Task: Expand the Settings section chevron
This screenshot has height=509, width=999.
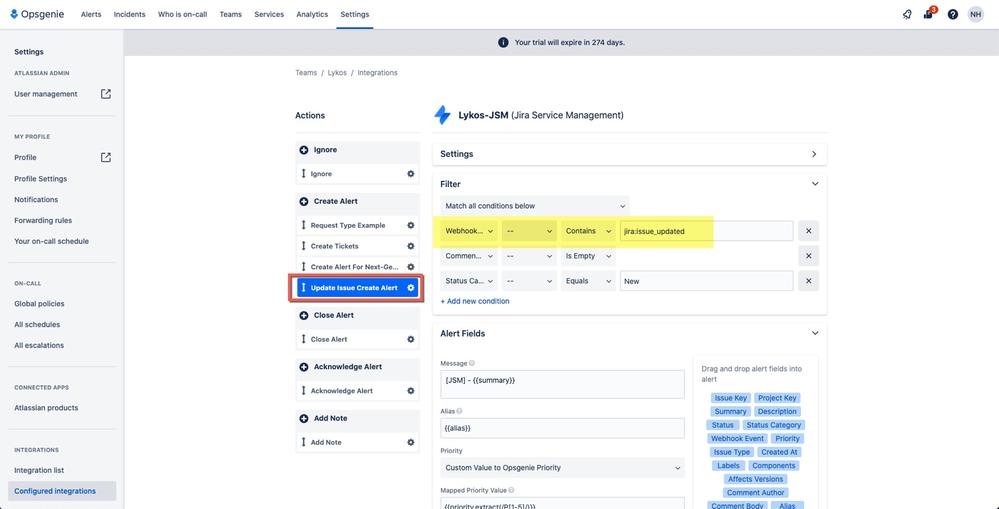Action: tap(814, 154)
